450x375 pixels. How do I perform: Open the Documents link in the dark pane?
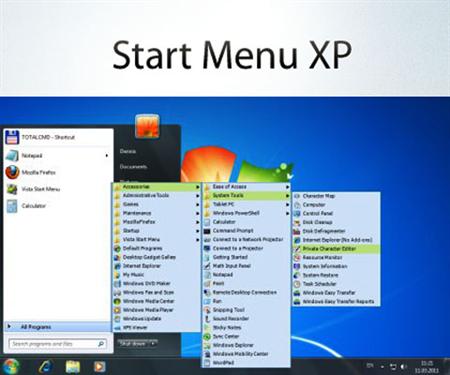point(133,166)
